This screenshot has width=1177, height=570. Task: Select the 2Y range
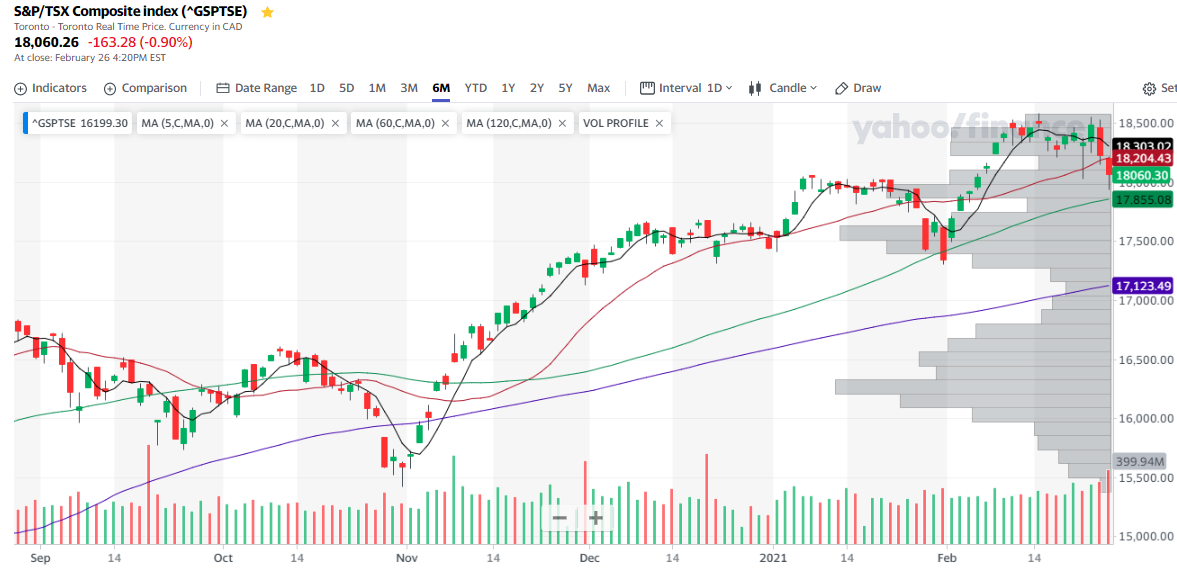click(x=537, y=88)
